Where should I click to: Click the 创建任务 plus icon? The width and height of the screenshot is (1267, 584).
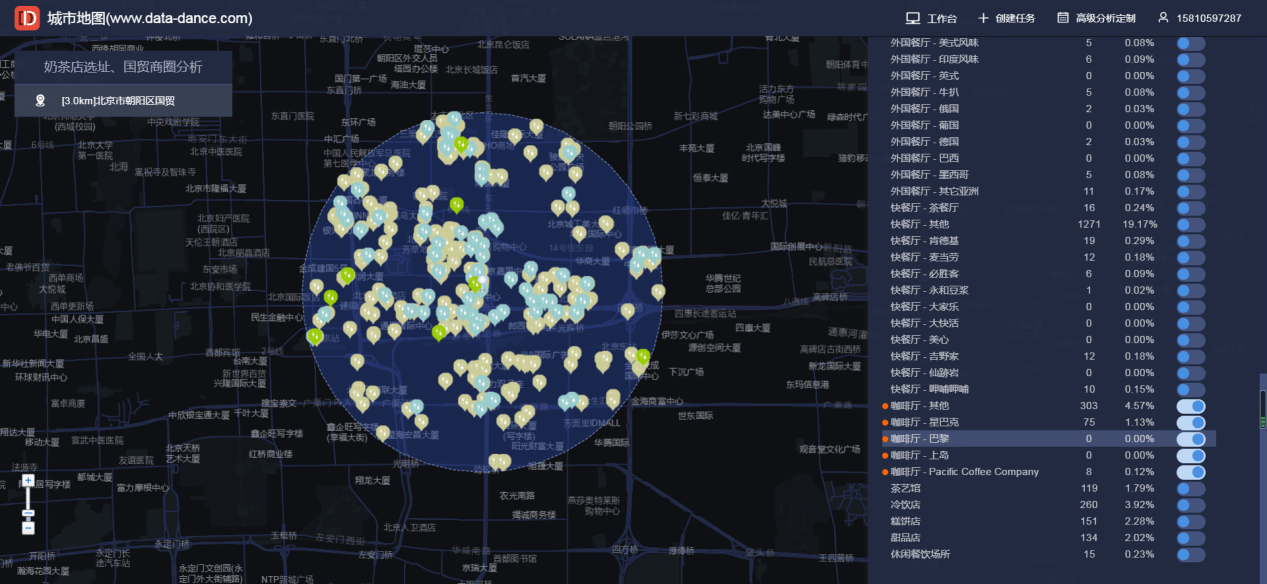tap(983, 18)
